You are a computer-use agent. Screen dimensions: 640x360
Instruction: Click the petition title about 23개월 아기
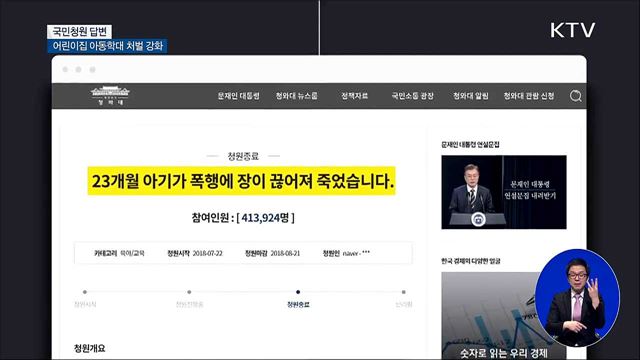(242, 181)
